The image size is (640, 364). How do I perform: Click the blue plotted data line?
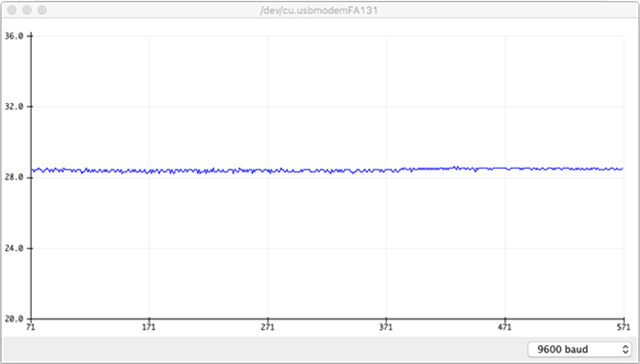click(327, 170)
